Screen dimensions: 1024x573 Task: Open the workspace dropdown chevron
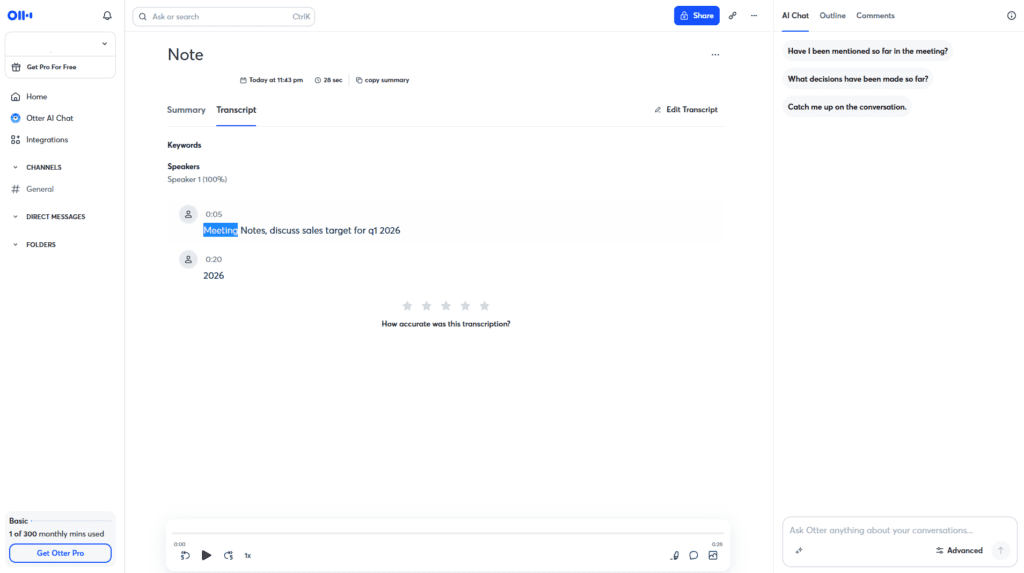pyautogui.click(x=104, y=44)
